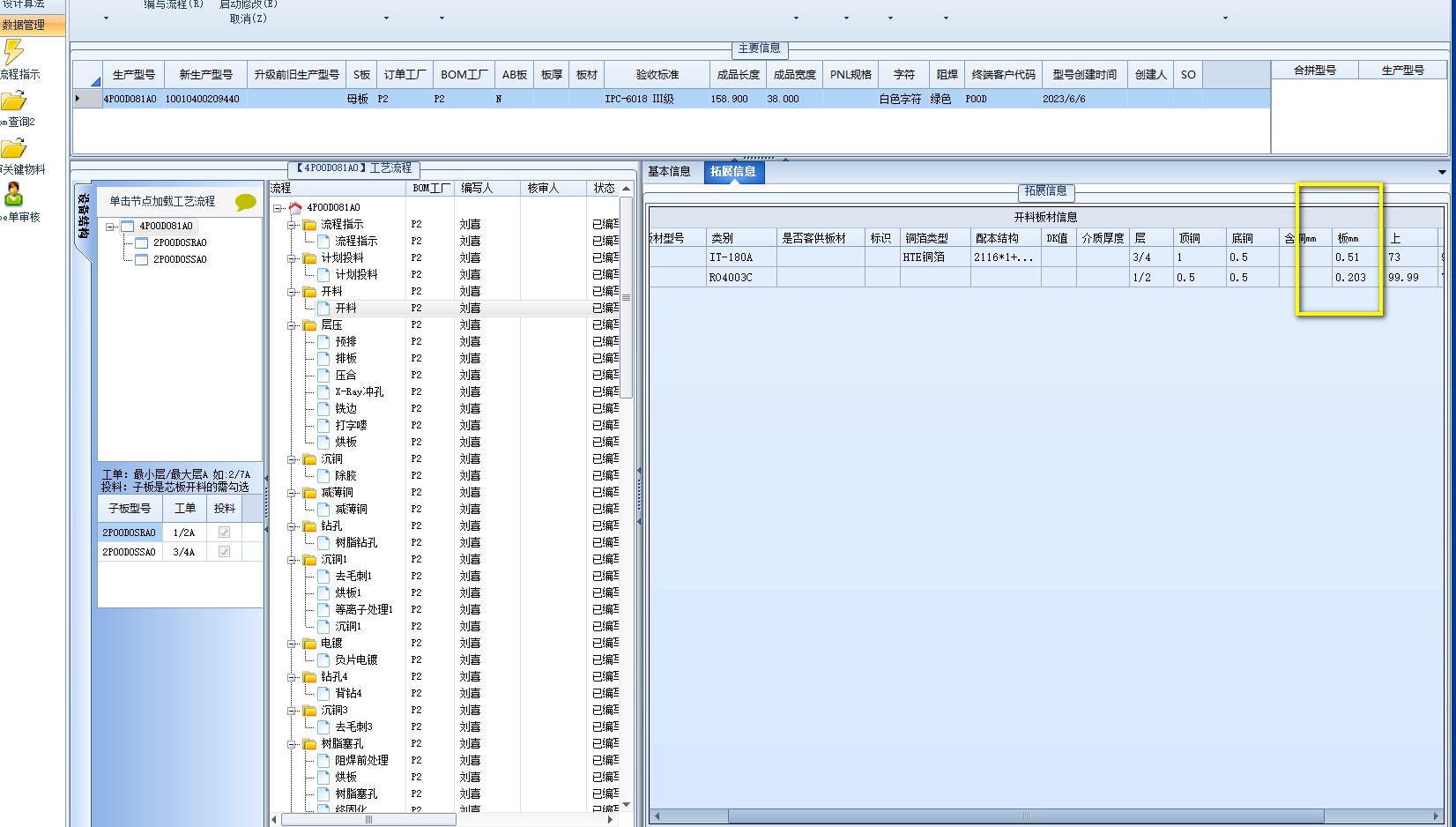Collapse the 沉铜3 folder node

tap(292, 711)
